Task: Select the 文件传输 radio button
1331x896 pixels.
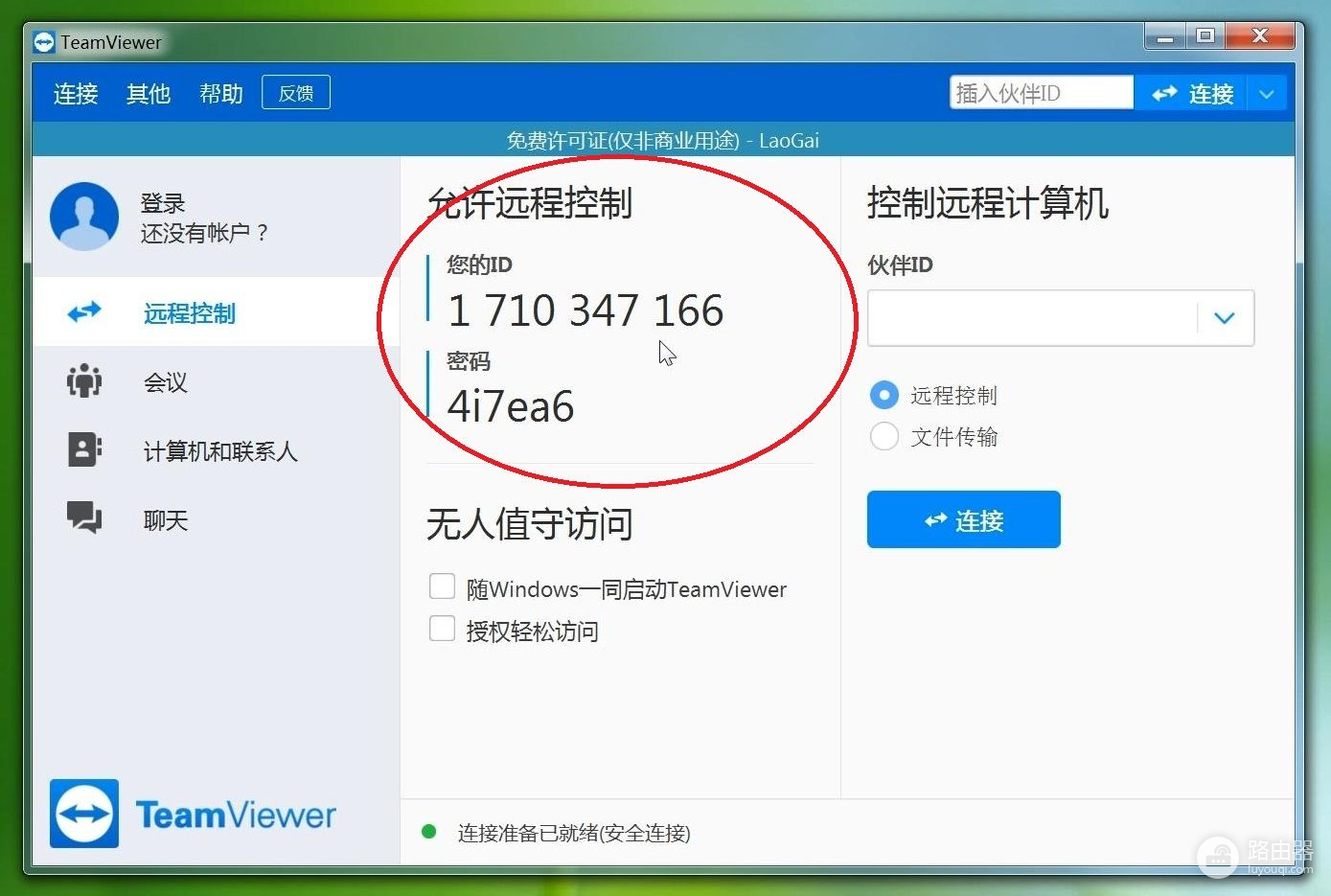Action: (x=884, y=436)
